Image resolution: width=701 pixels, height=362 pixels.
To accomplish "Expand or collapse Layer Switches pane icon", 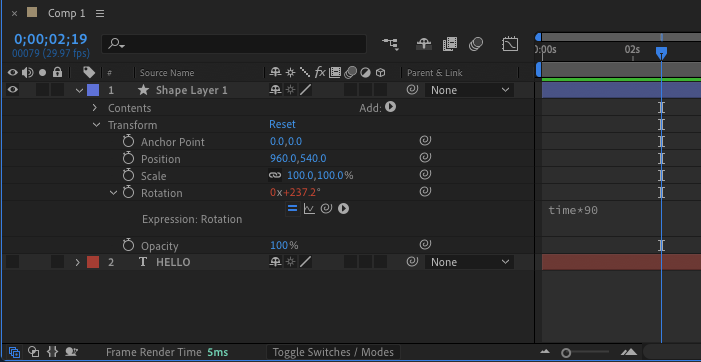I will (14, 352).
